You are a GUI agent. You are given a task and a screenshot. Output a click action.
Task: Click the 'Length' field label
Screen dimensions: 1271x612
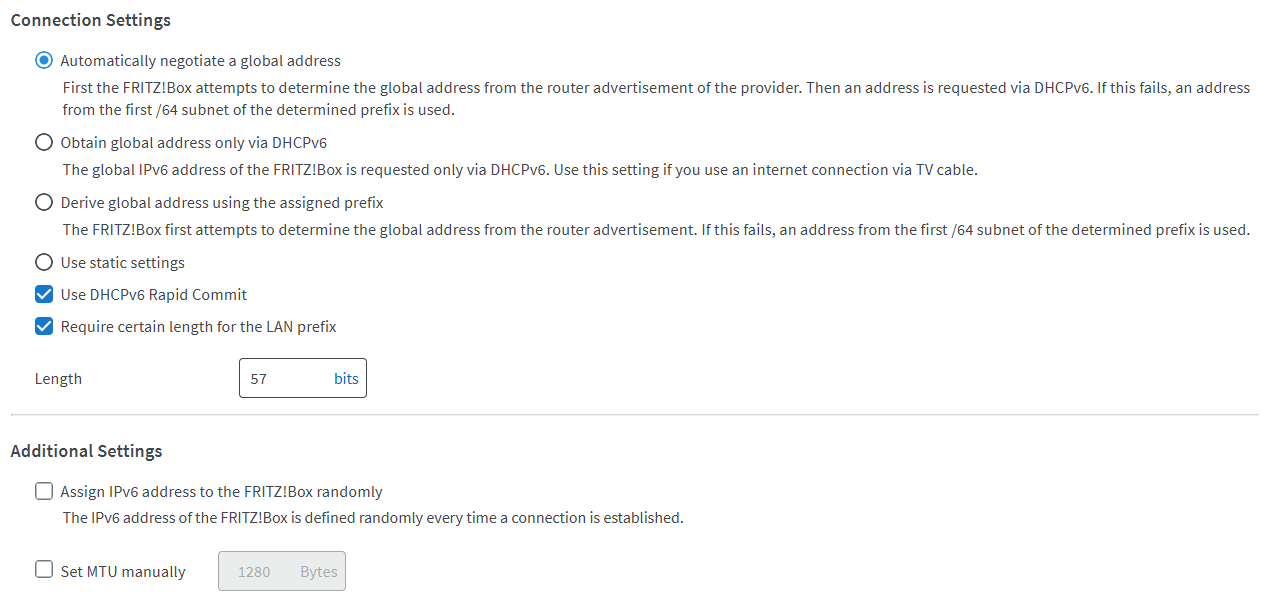58,379
